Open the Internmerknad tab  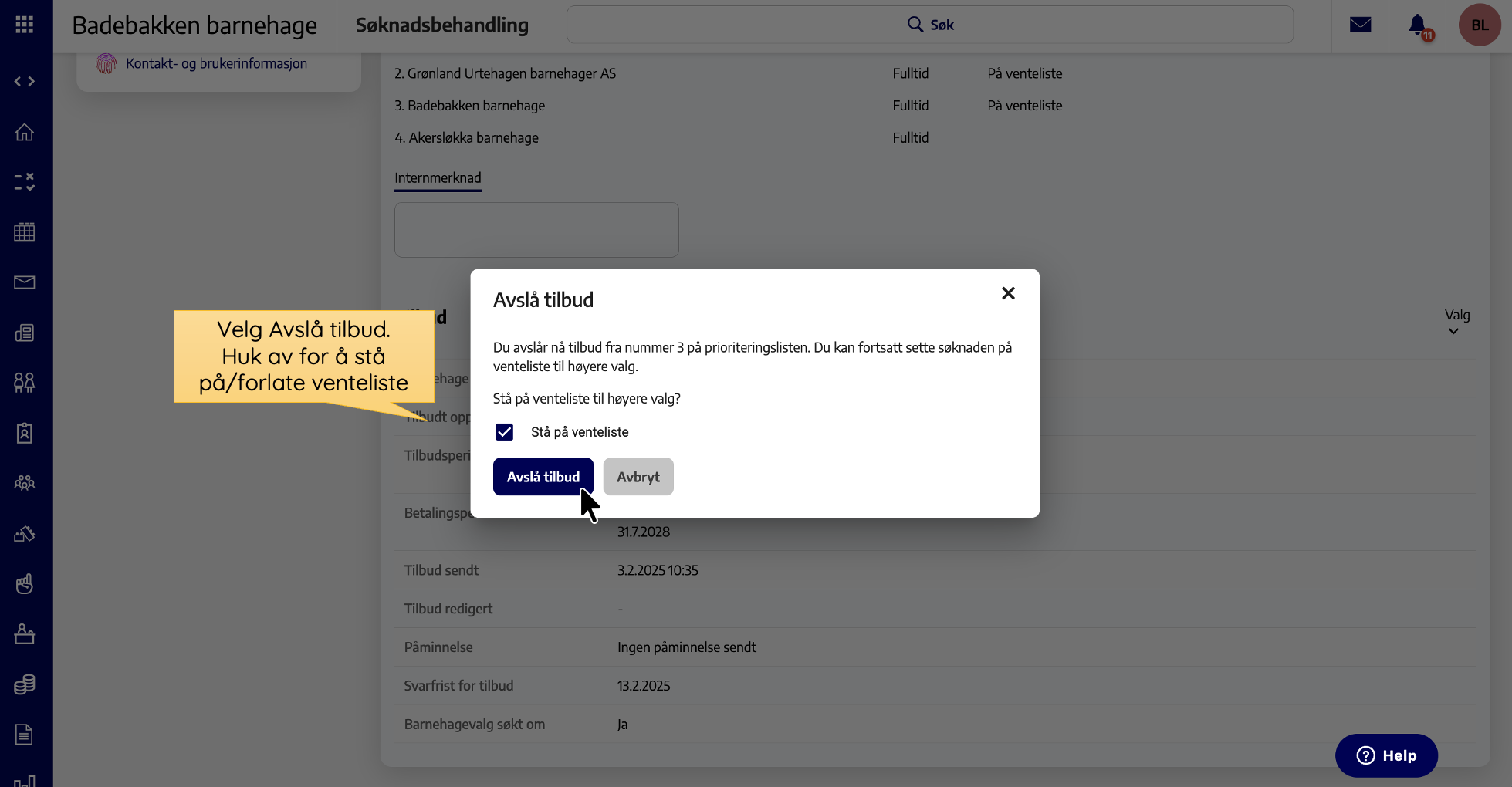pyautogui.click(x=438, y=178)
